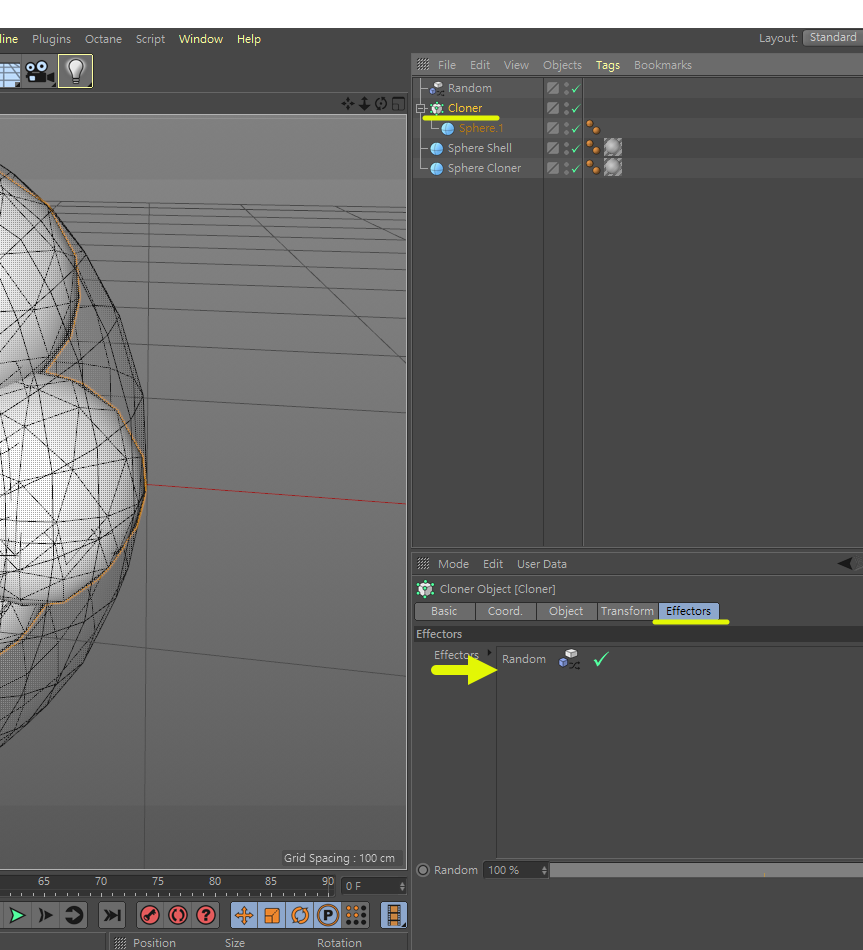The width and height of the screenshot is (863, 950).
Task: Toggle Position key recording
Action: click(244, 915)
